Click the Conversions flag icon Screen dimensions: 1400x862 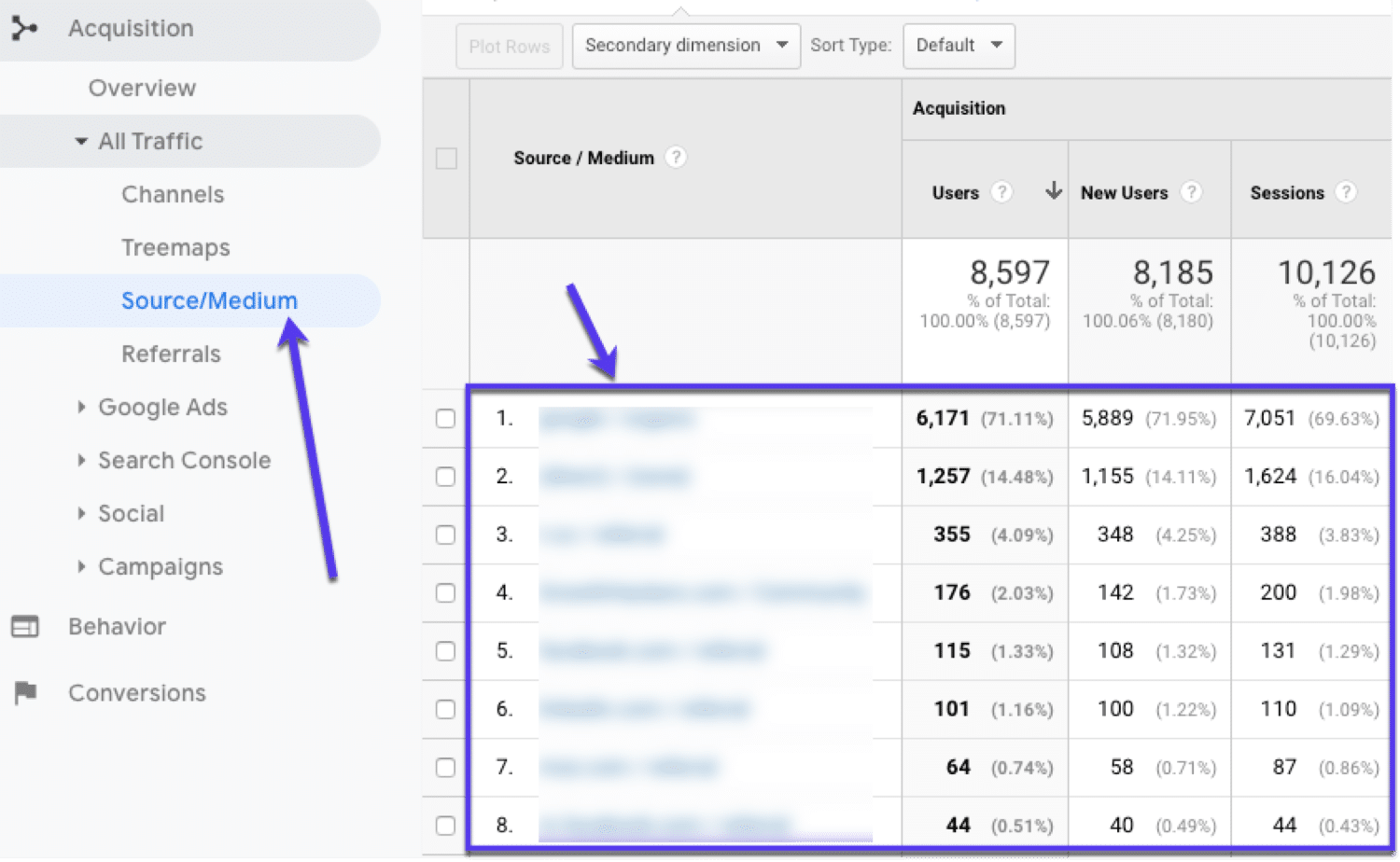[25, 692]
